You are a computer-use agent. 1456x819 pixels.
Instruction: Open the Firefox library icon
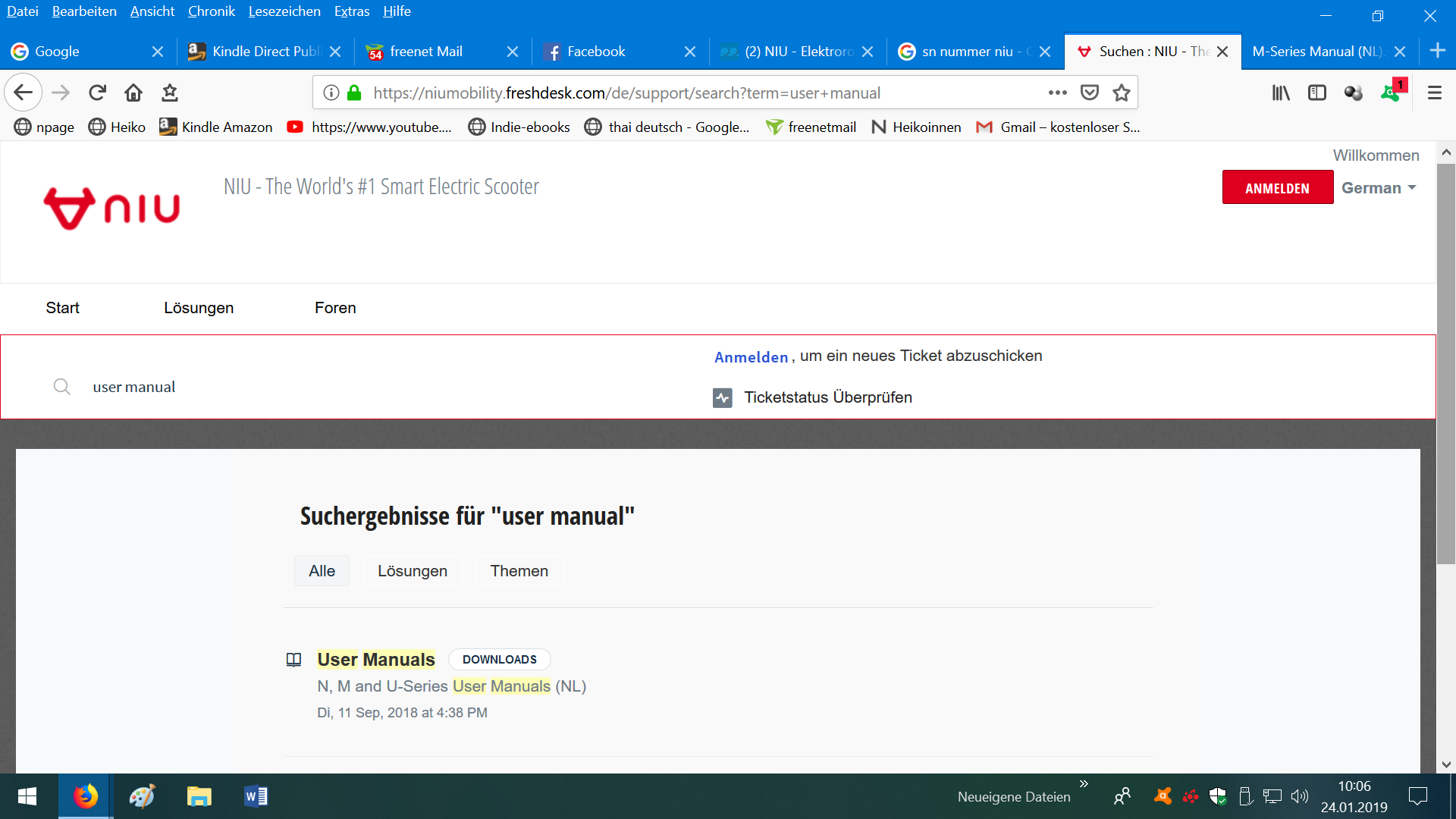[1281, 93]
